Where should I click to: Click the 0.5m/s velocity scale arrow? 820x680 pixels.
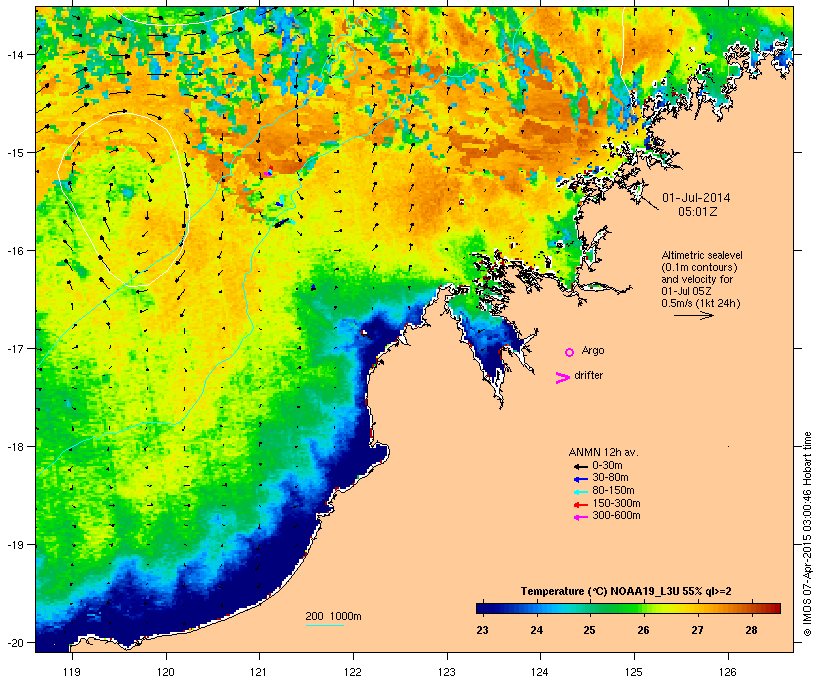pos(693,315)
